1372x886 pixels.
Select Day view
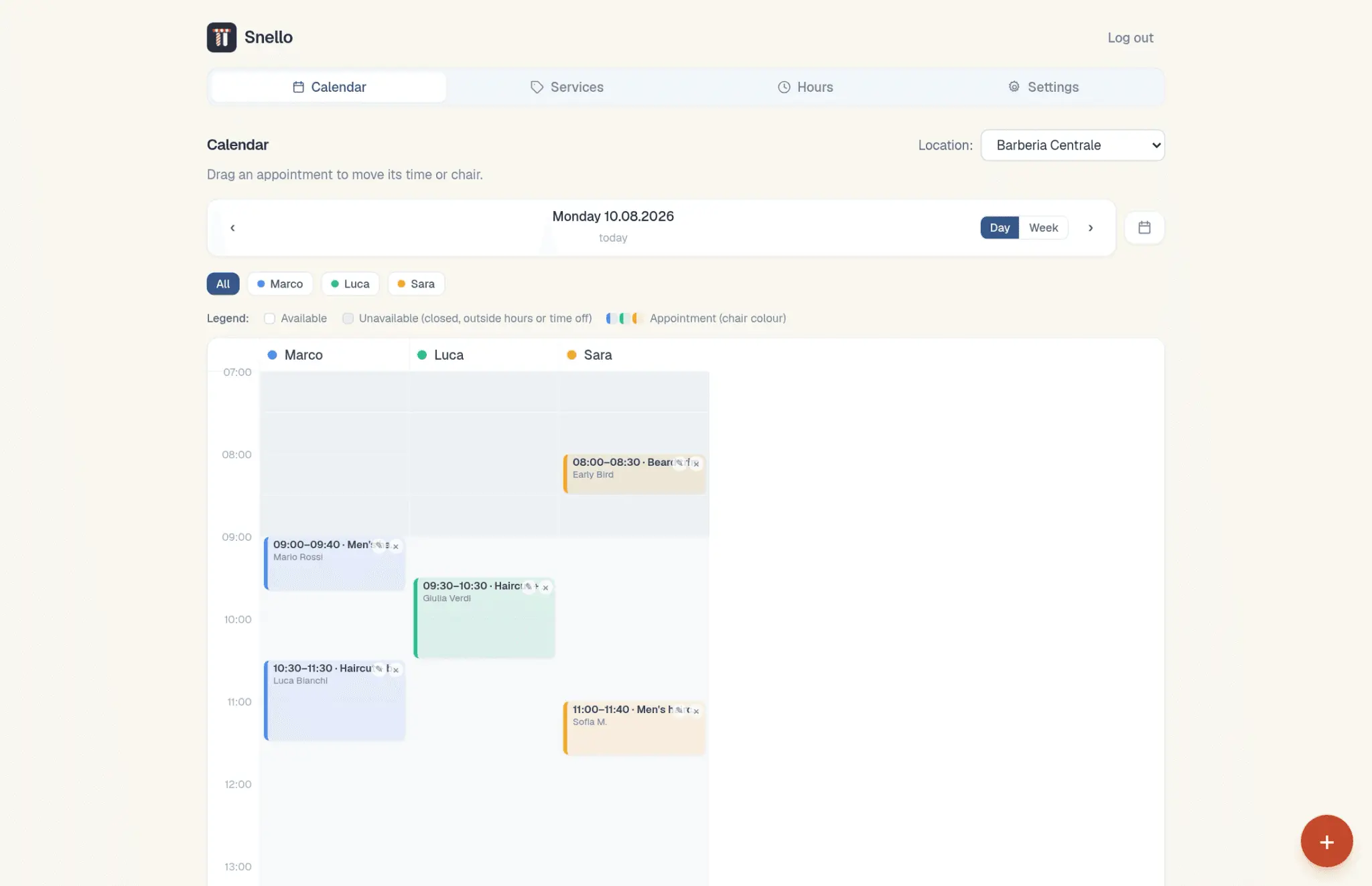(x=1000, y=228)
